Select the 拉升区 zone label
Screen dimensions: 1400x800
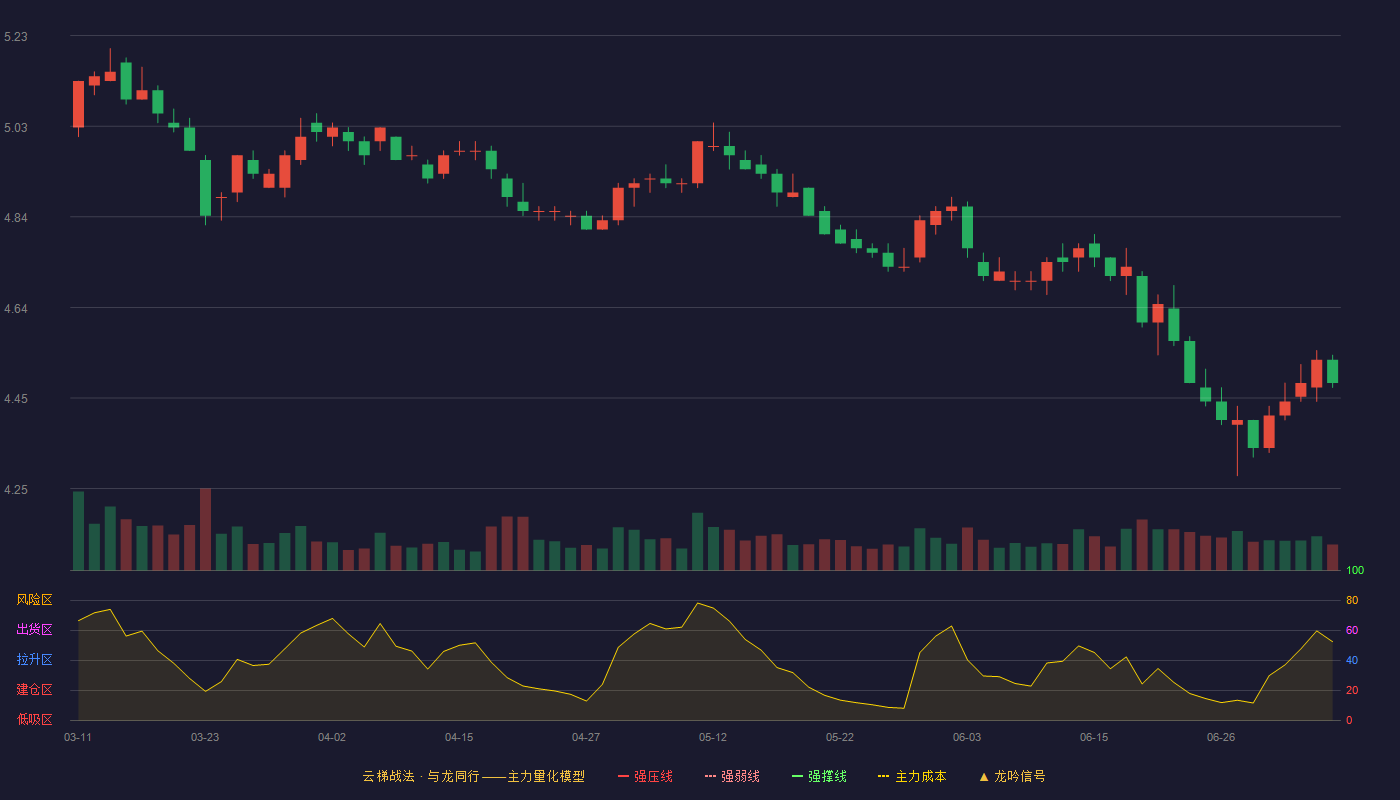34,660
